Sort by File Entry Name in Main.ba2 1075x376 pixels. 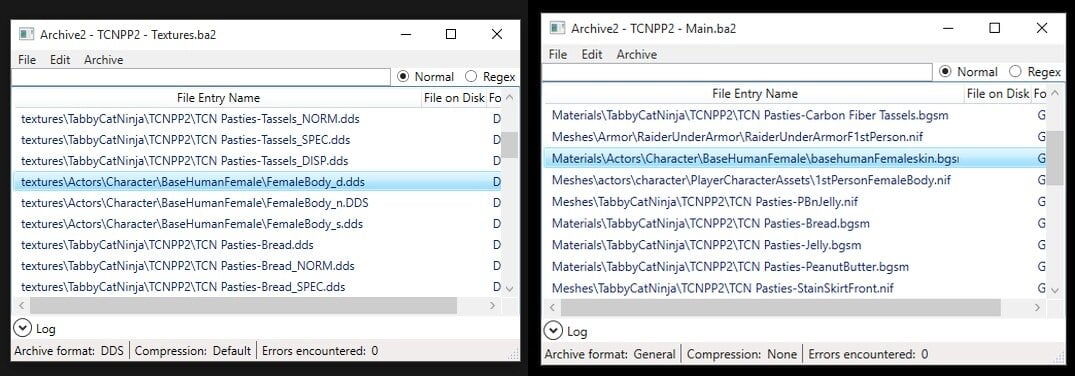754,93
